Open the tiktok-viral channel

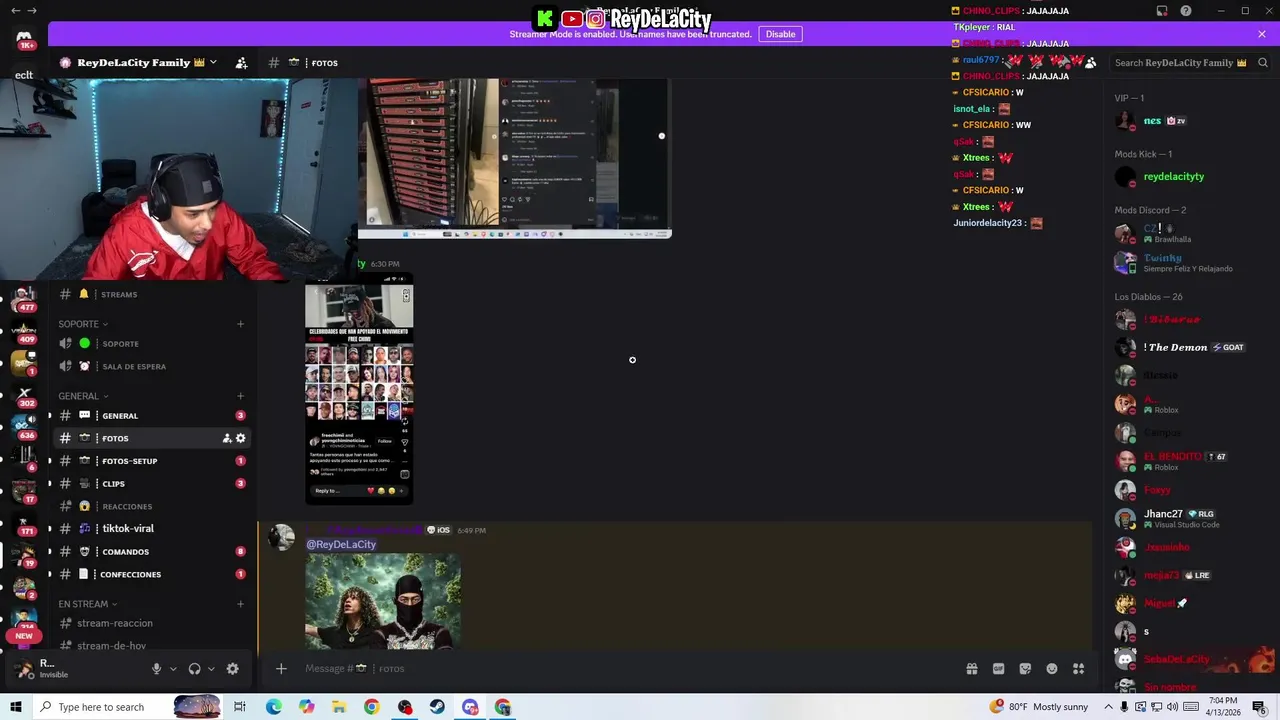[x=152, y=528]
